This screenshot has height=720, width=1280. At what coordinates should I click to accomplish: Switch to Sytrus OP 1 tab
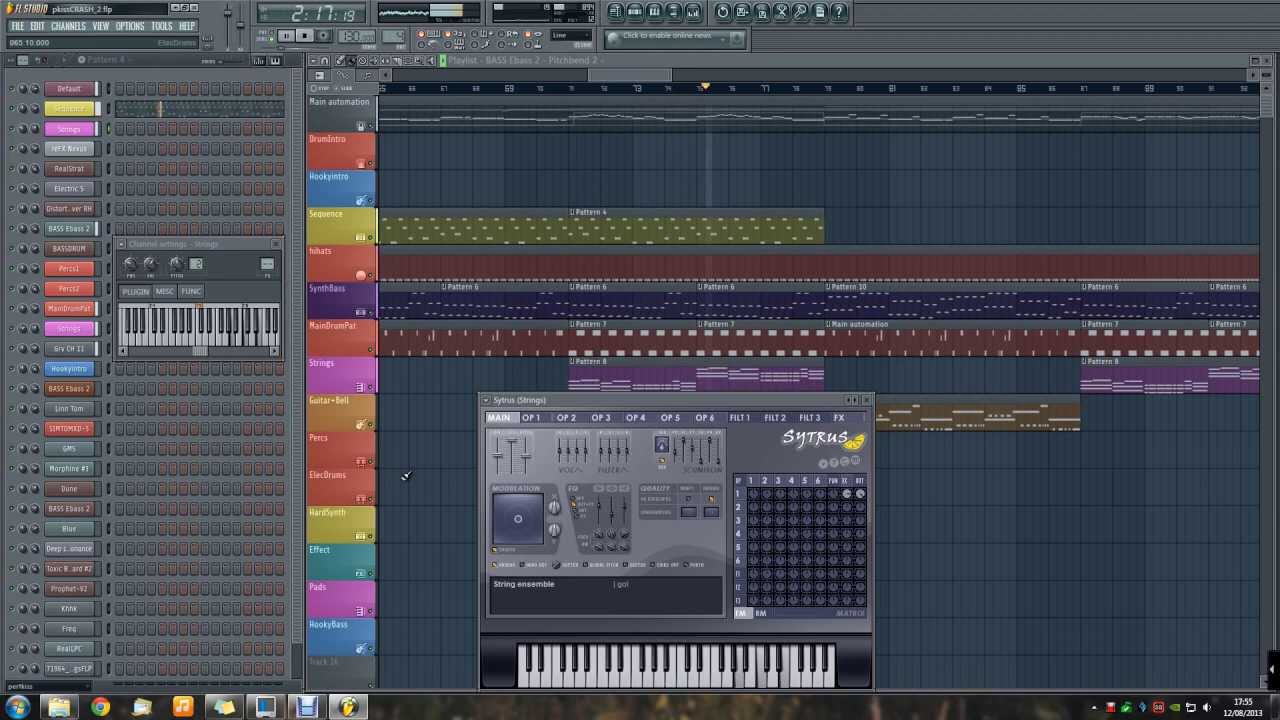(x=531, y=417)
